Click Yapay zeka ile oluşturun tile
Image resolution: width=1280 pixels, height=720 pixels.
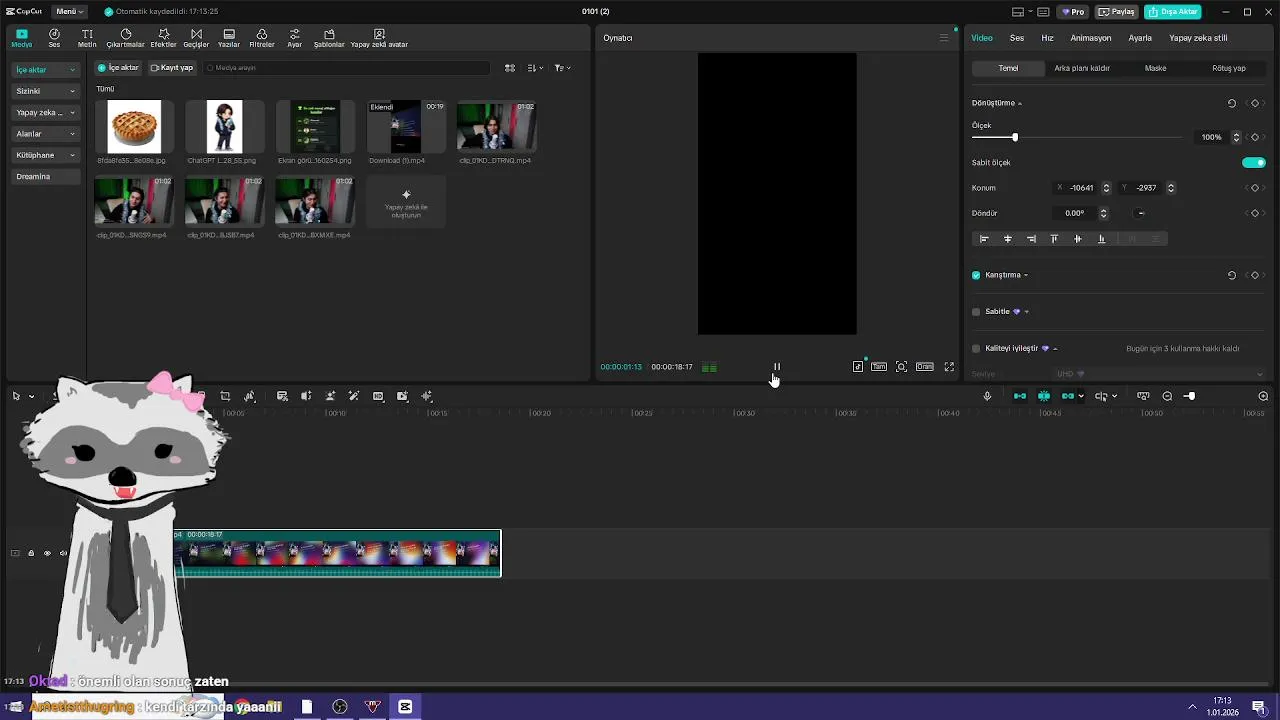tap(406, 202)
